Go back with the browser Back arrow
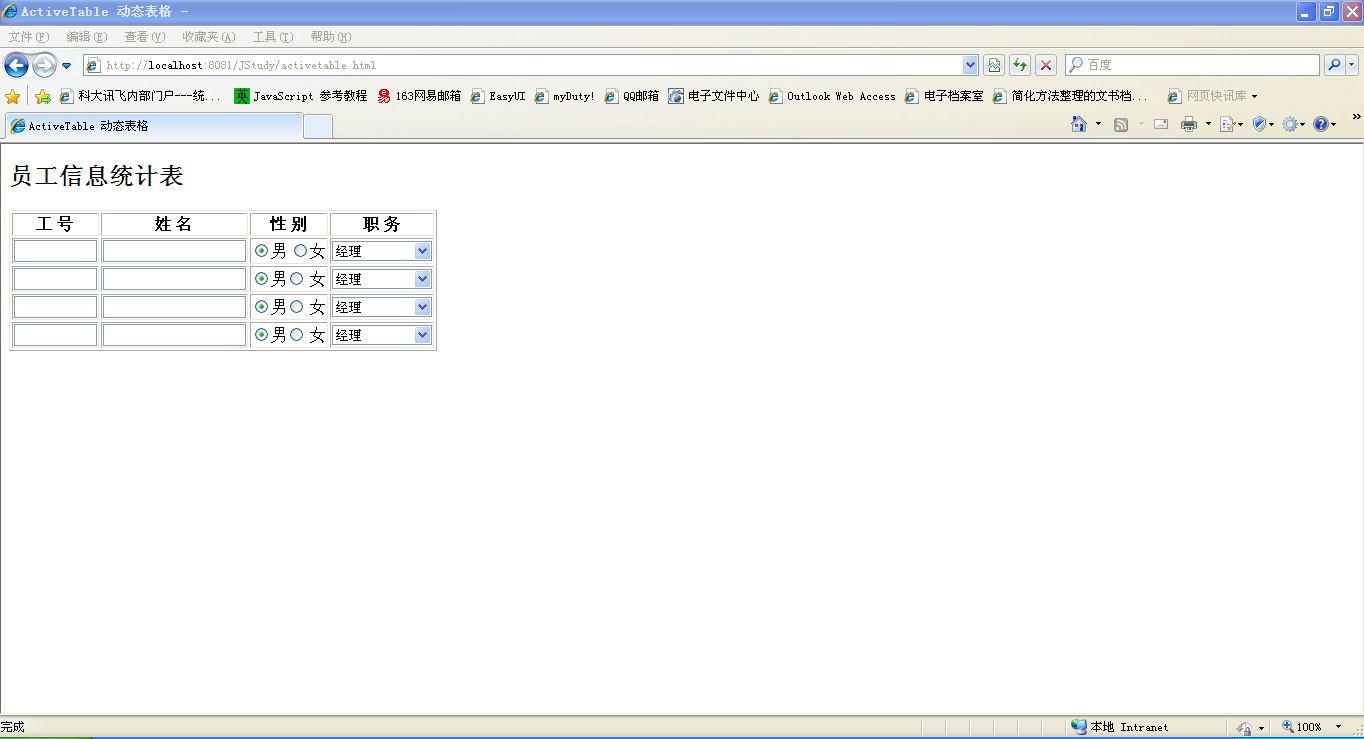The image size is (1364, 739). (x=16, y=65)
